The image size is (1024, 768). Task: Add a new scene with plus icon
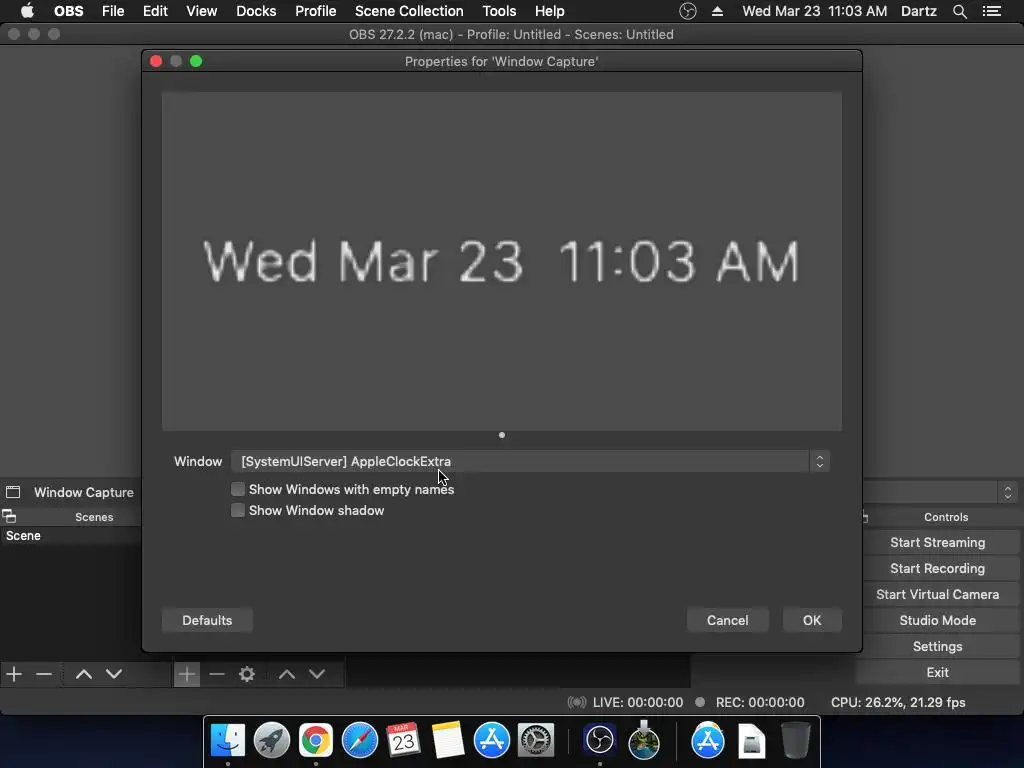tap(14, 673)
